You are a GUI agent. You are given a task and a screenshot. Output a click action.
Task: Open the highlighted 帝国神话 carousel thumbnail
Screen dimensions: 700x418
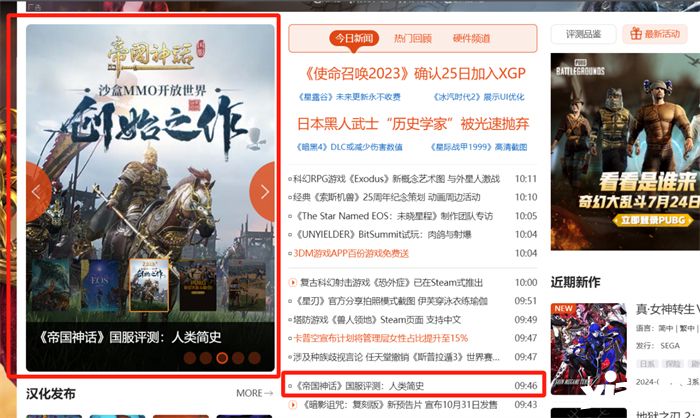[x=149, y=285]
